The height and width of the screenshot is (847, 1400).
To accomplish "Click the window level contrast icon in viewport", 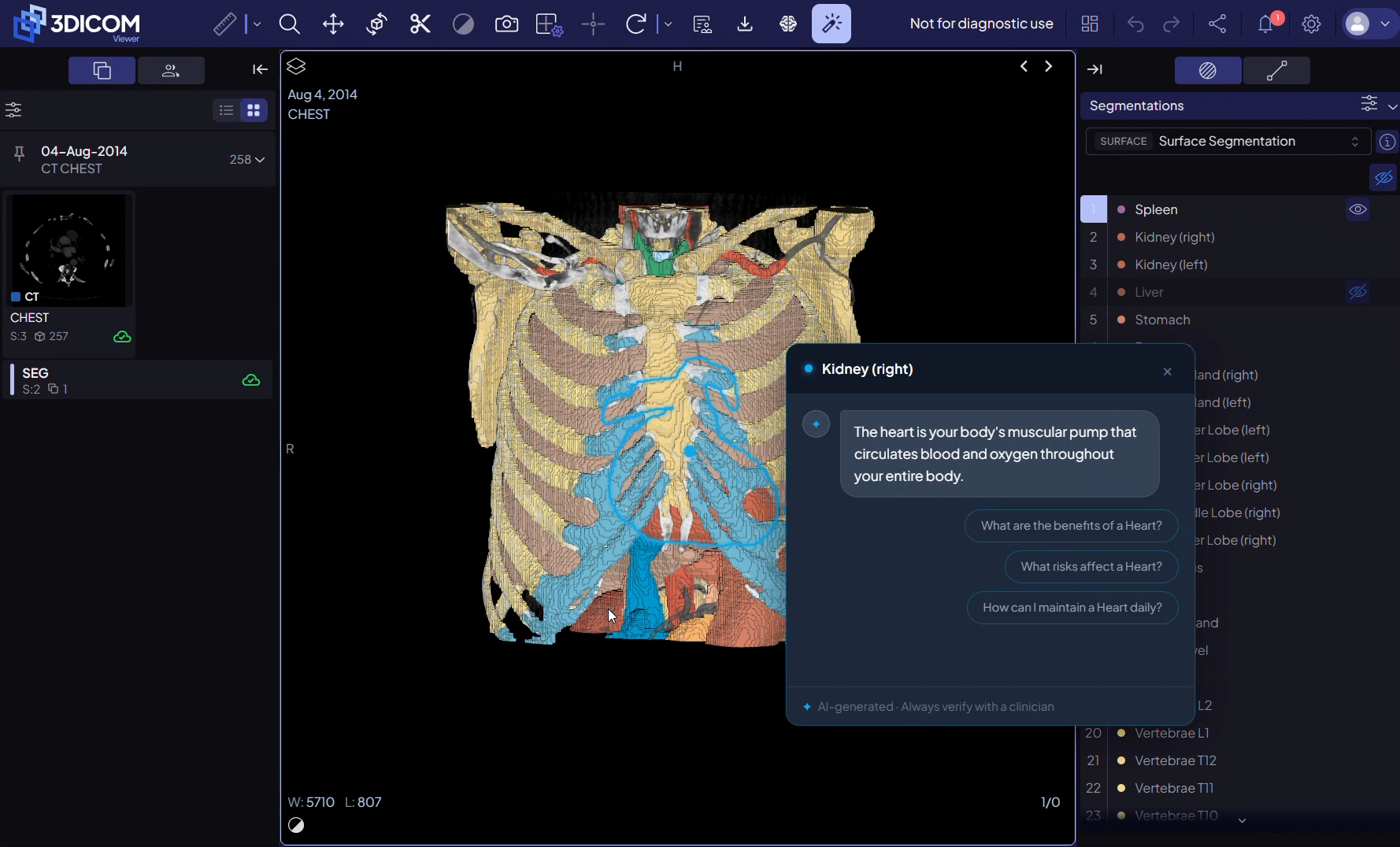I will [296, 826].
